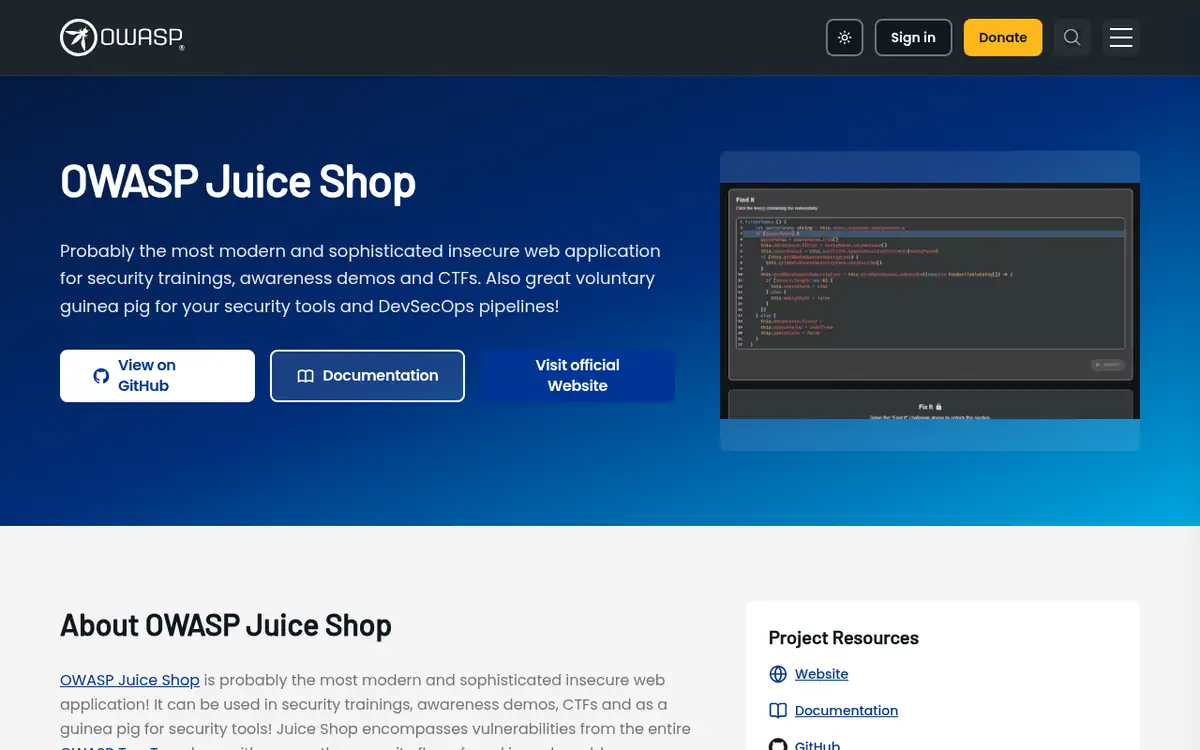Click the View on GitHub button
Image resolution: width=1200 pixels, height=750 pixels.
click(x=157, y=376)
